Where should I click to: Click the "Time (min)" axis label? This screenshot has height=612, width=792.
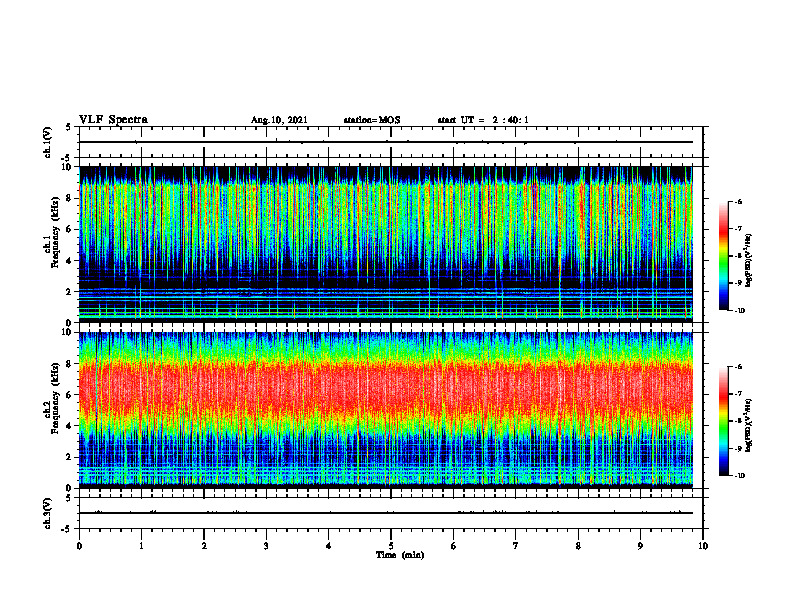click(400, 555)
